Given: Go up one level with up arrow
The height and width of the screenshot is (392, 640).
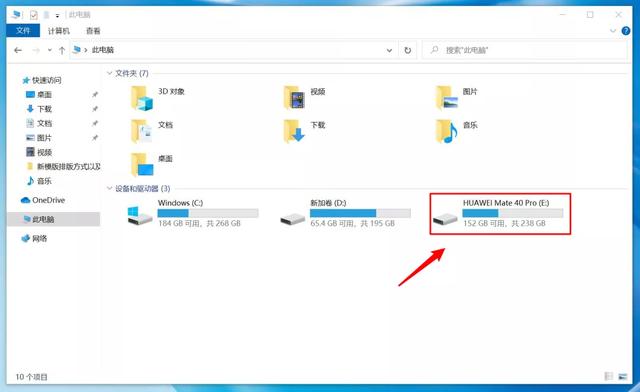Looking at the screenshot, I should point(62,50).
